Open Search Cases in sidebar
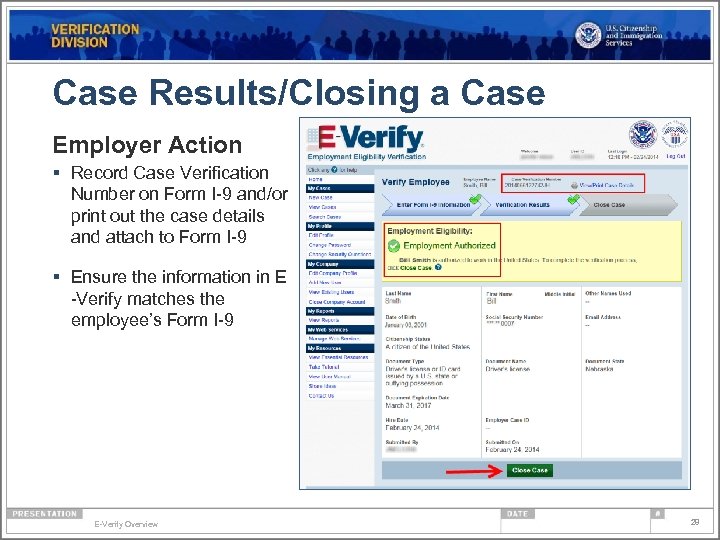 (x=325, y=217)
